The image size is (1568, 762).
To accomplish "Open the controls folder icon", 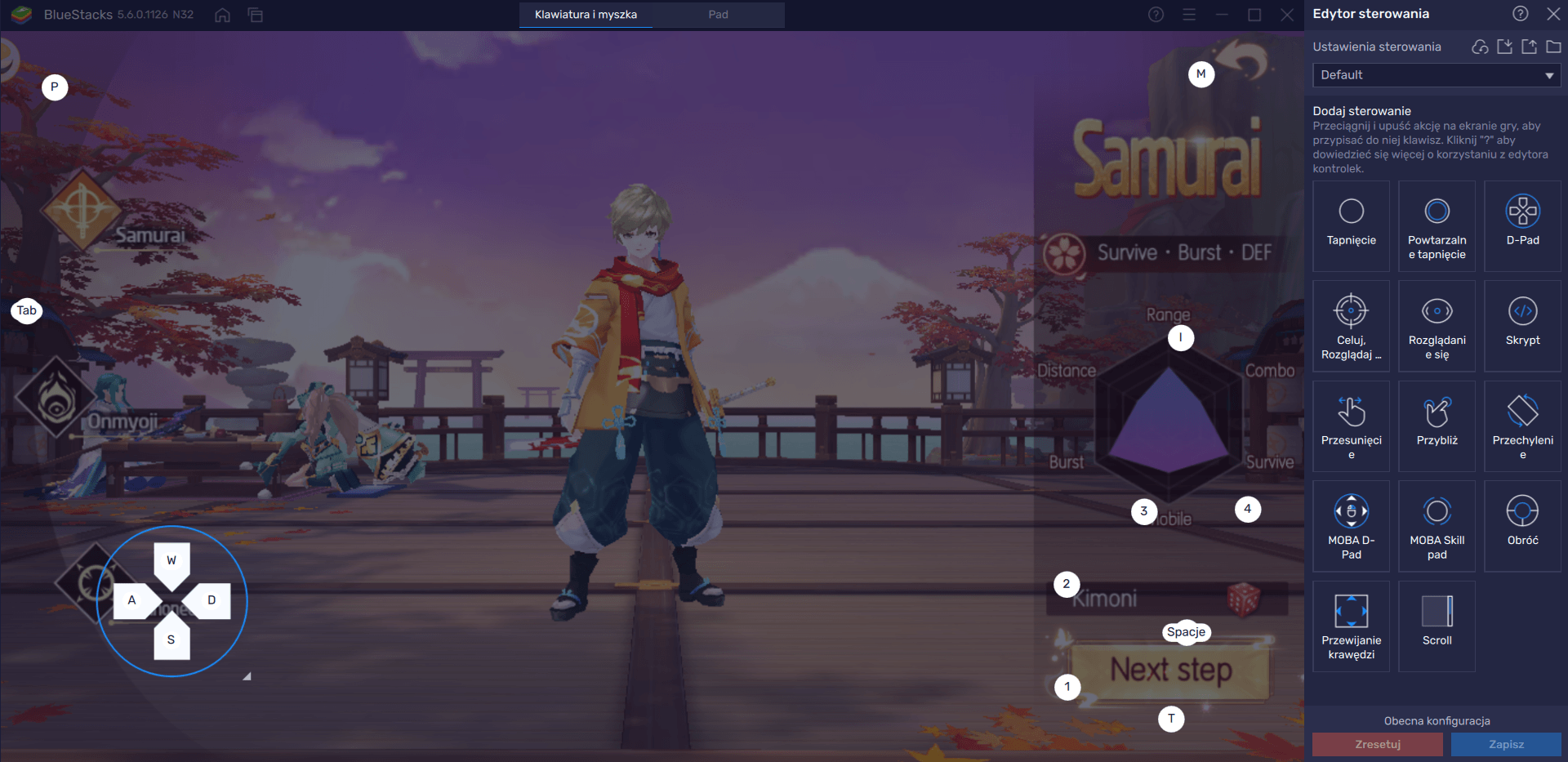I will click(x=1553, y=47).
